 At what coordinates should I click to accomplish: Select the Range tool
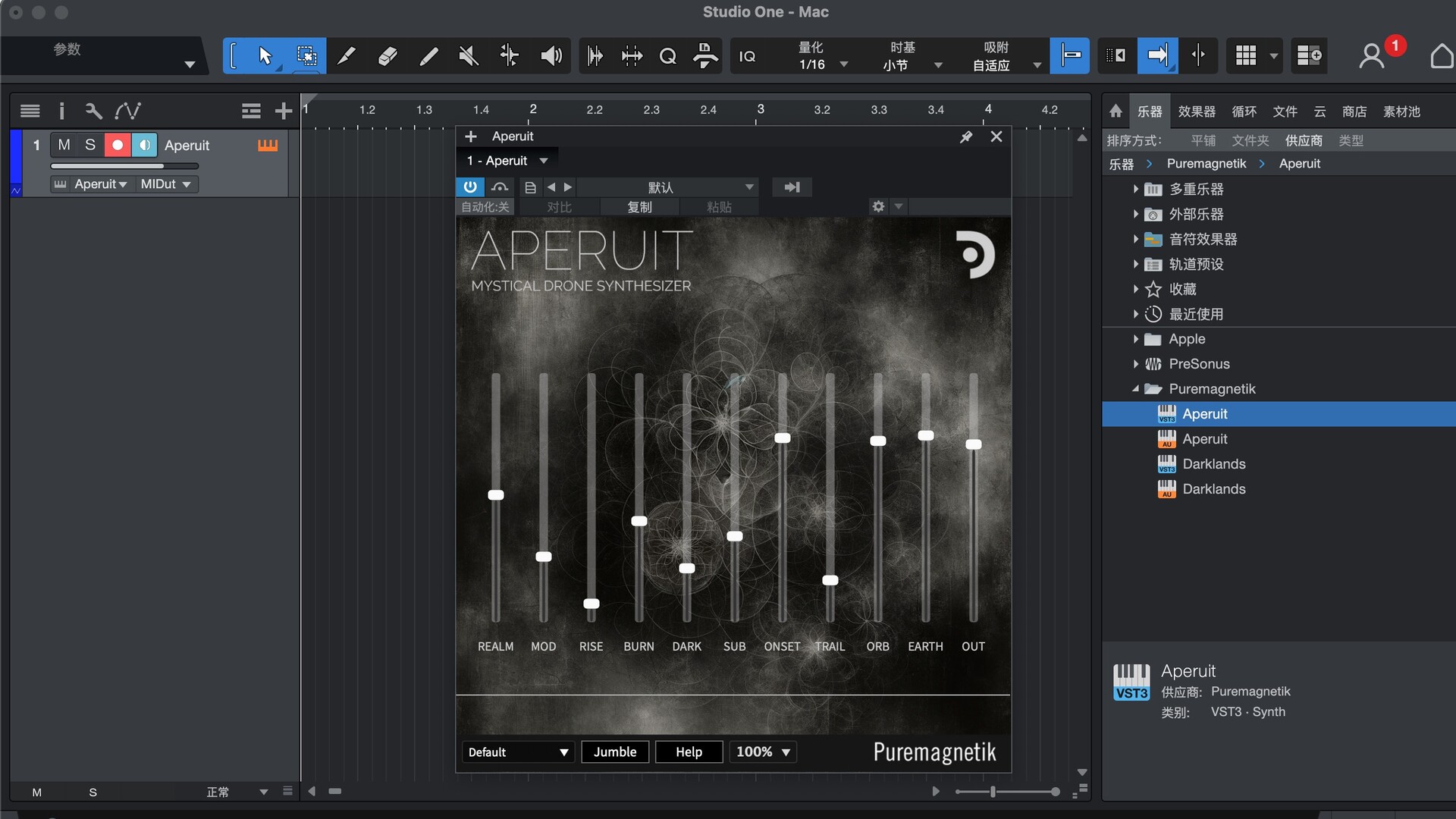click(x=306, y=55)
